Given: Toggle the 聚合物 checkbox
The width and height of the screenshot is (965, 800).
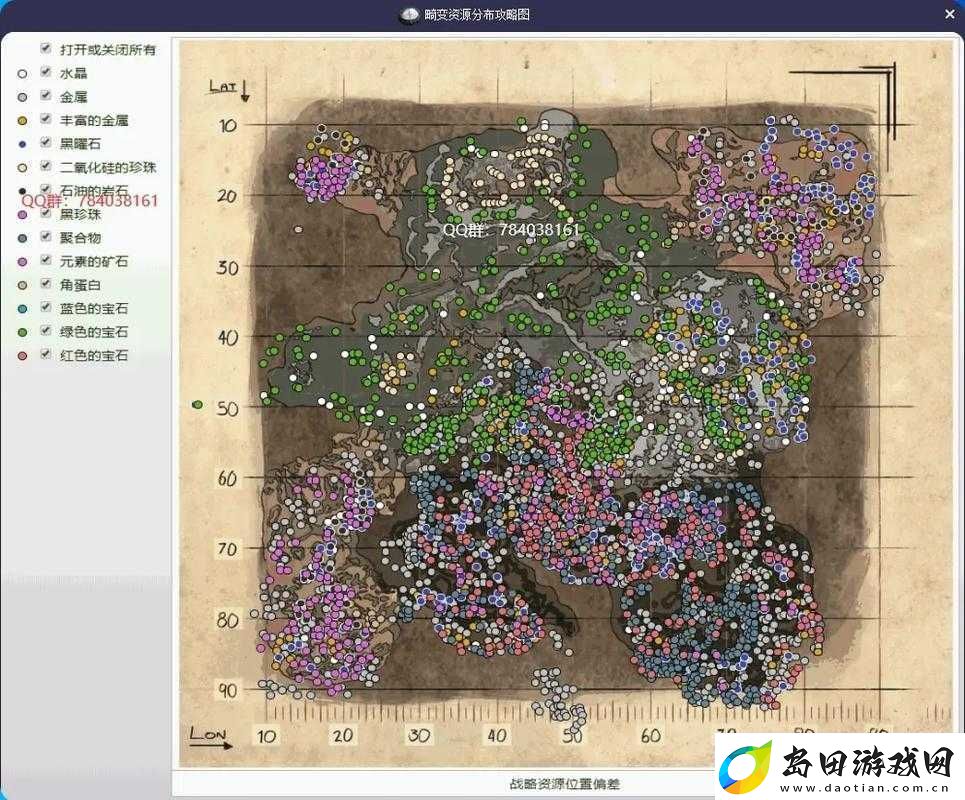Looking at the screenshot, I should 46,236.
